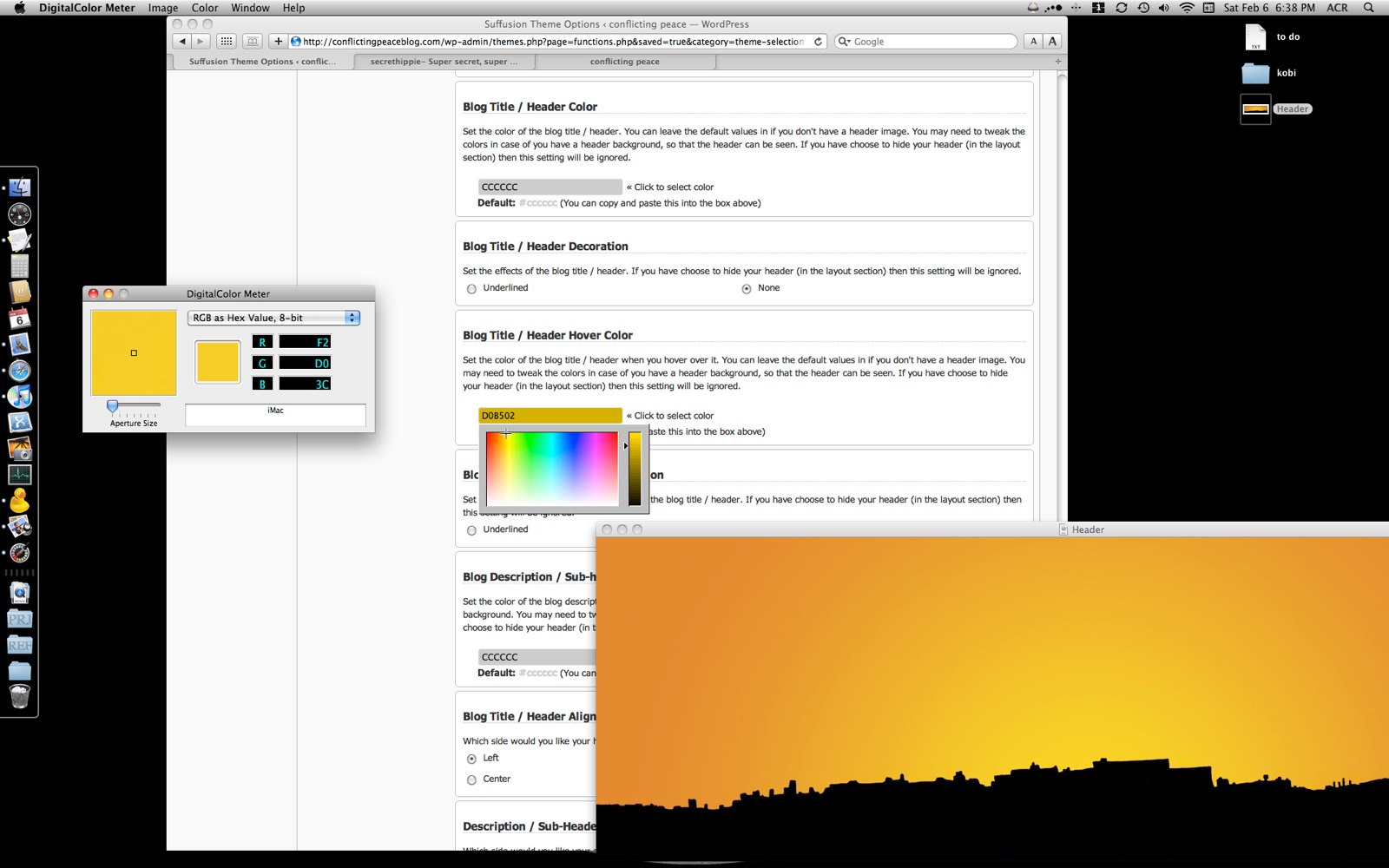Image resolution: width=1389 pixels, height=868 pixels.
Task: Open the Help menu
Action: pos(293,8)
